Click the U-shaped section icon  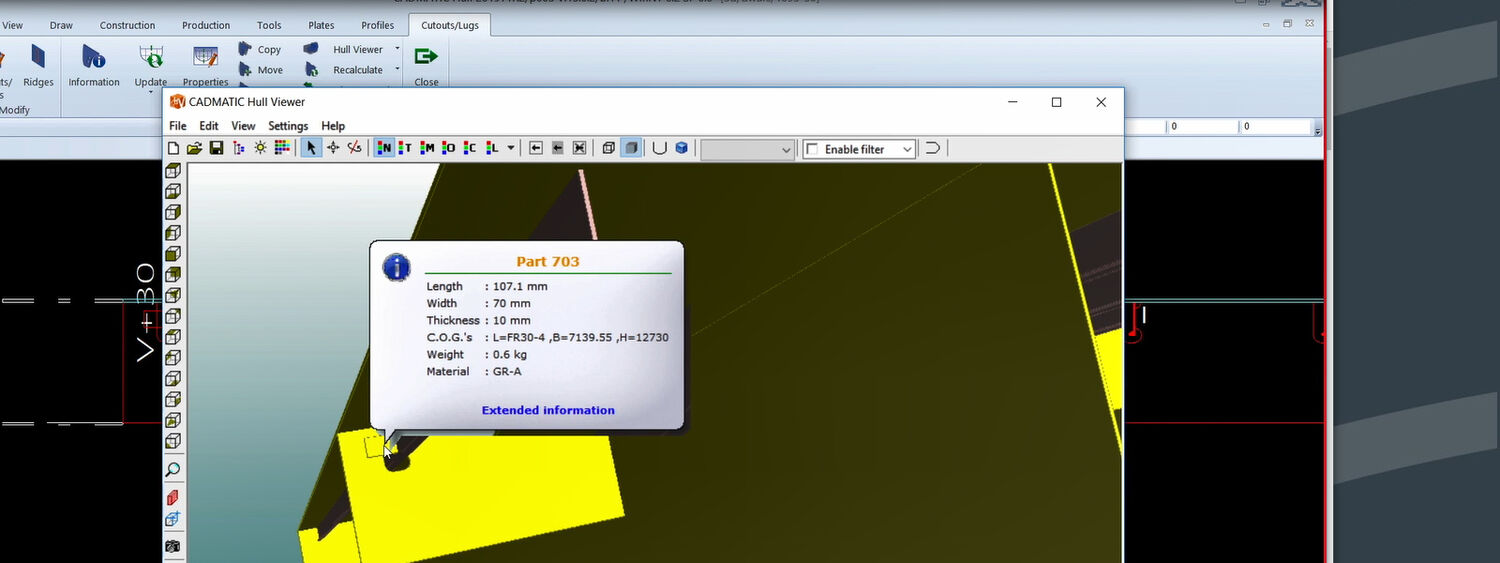coord(660,148)
